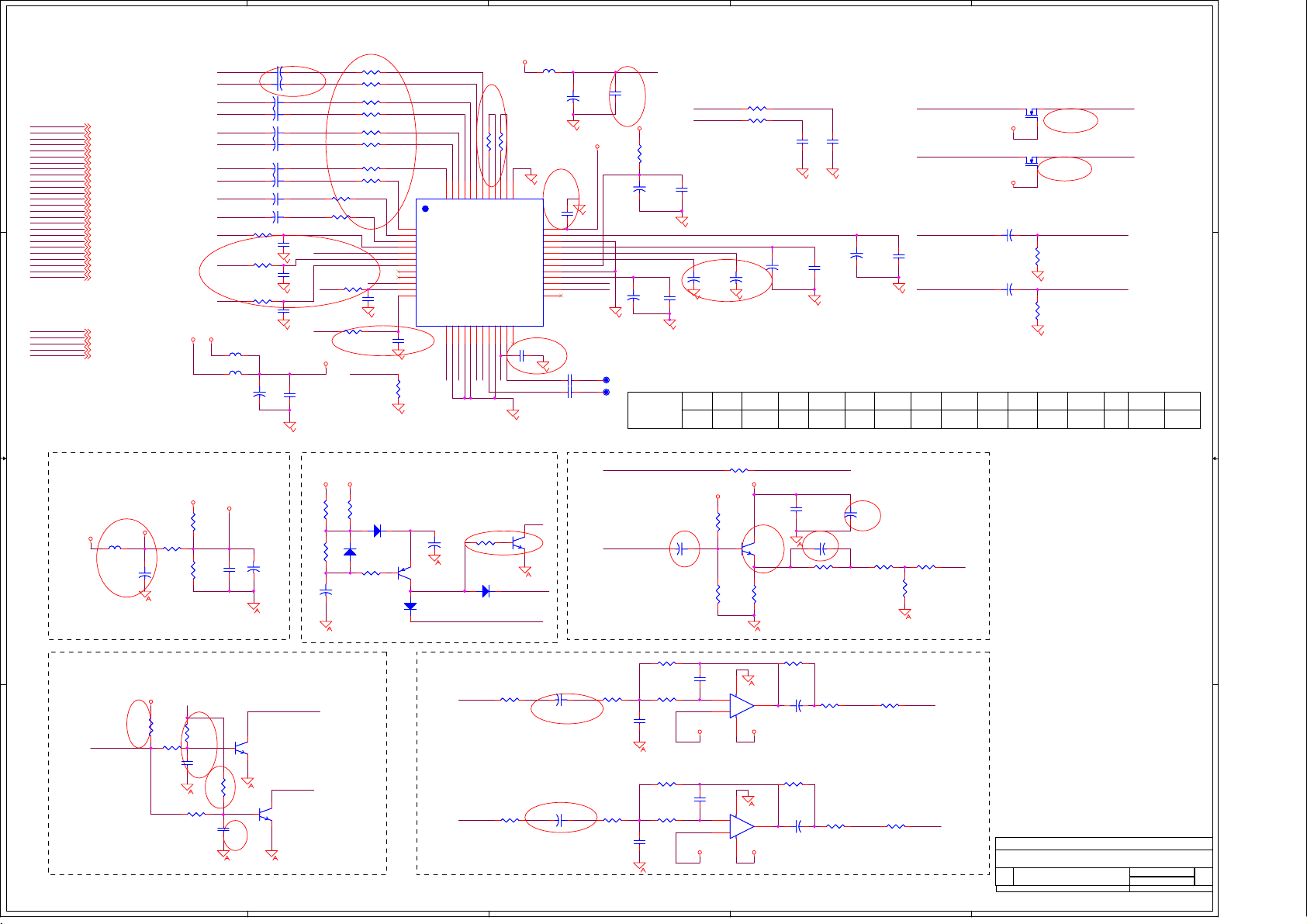Click the empty pin table below the IC
The width and height of the screenshot is (1307, 924).
click(914, 410)
